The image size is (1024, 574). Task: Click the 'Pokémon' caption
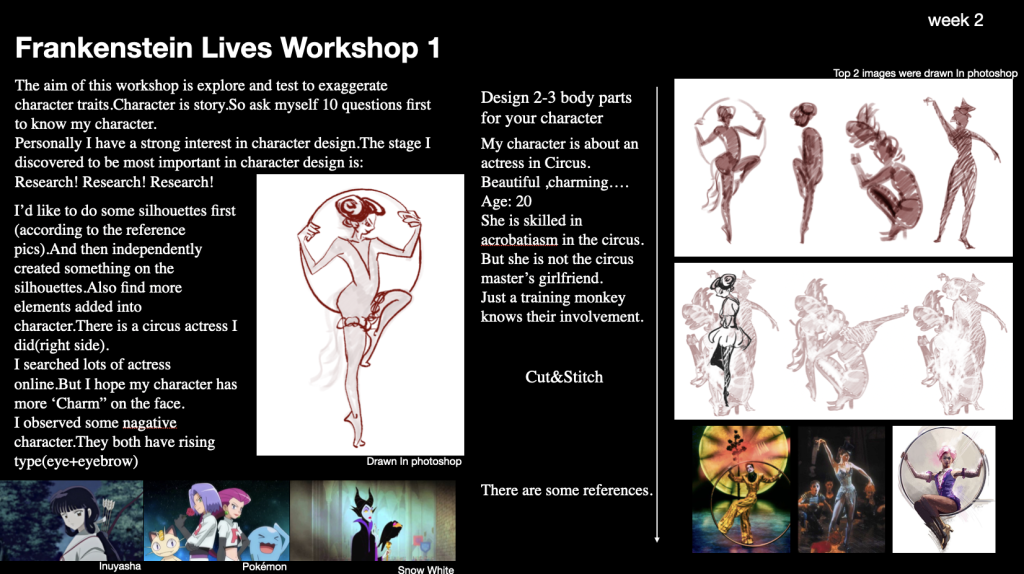pos(264,566)
